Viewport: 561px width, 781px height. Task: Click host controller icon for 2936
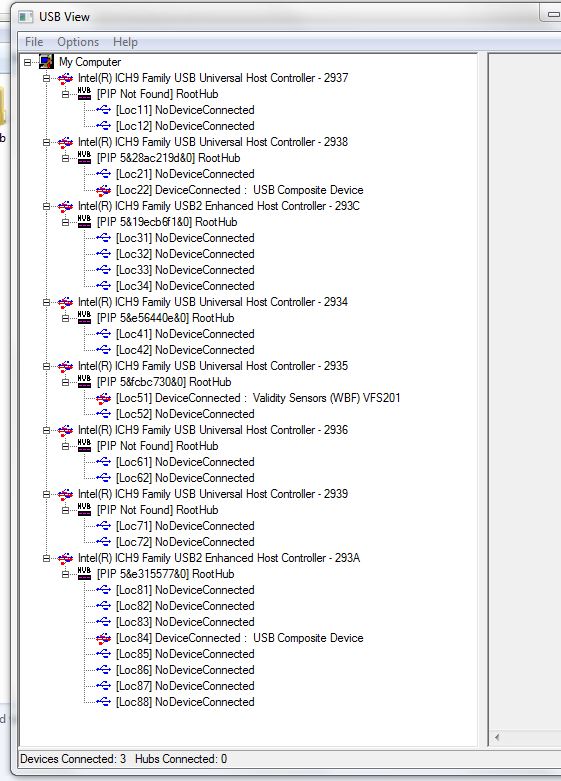tap(65, 430)
